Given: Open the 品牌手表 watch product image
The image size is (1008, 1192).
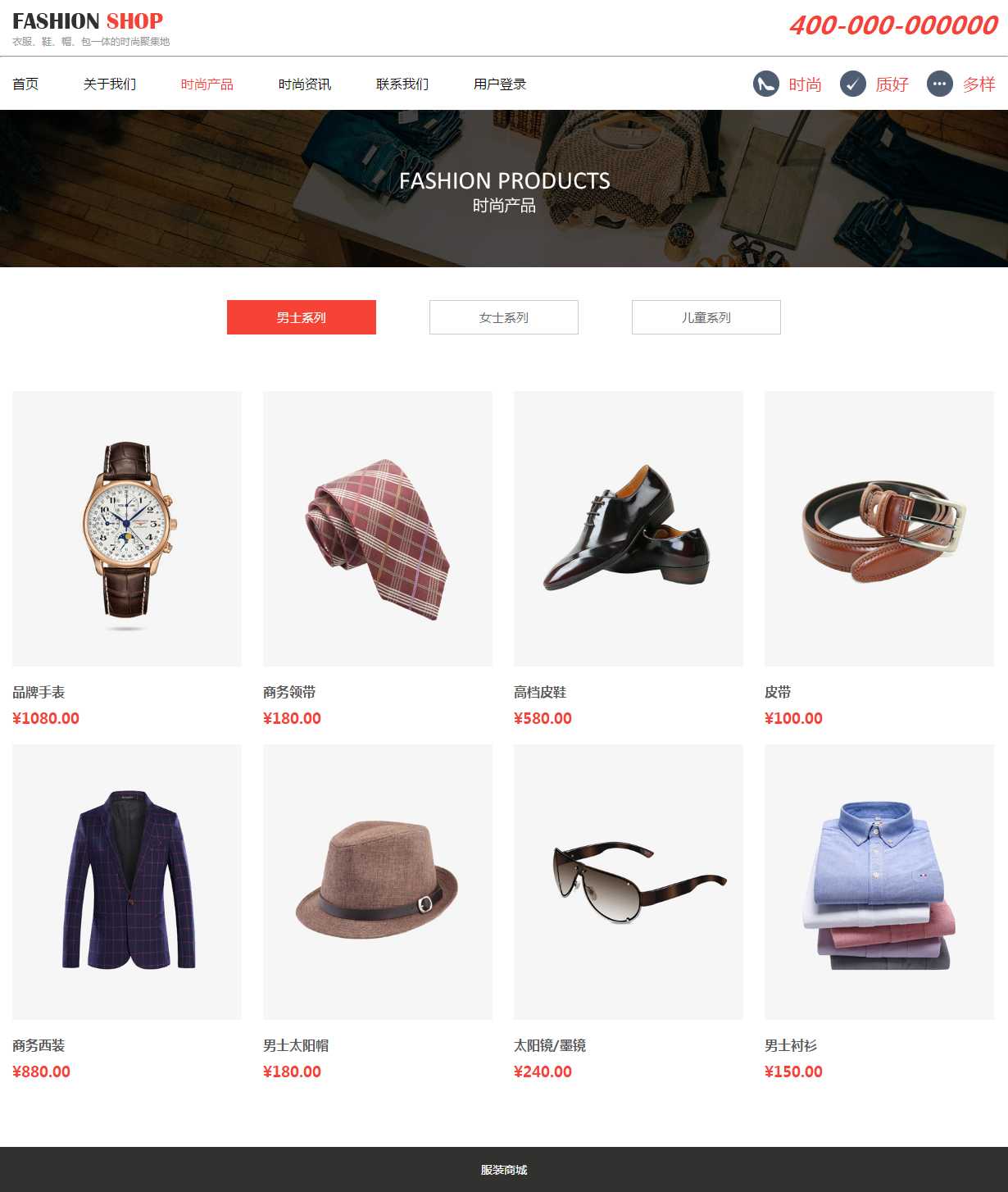Looking at the screenshot, I should pos(127,529).
